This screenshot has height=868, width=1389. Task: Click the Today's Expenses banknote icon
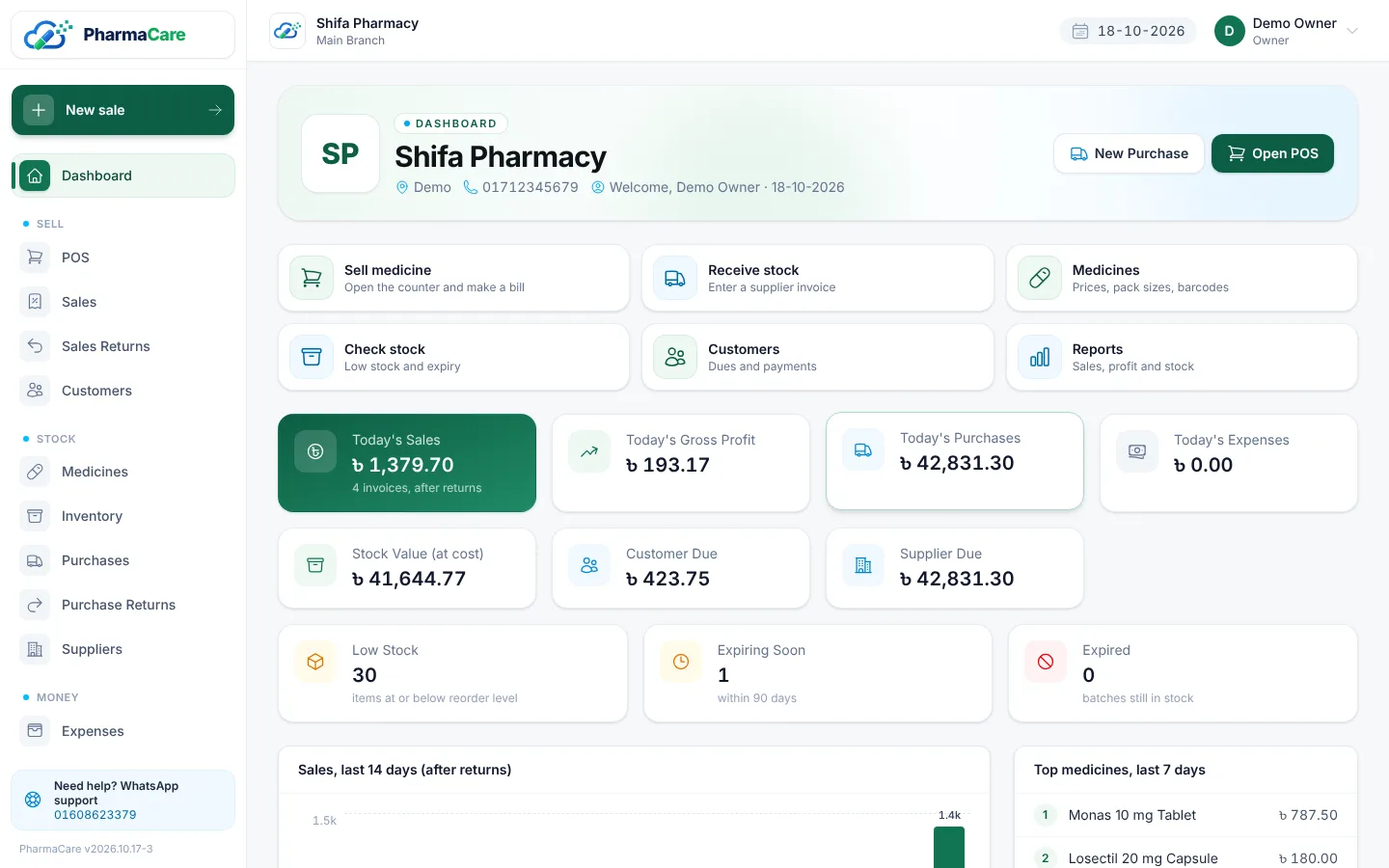pyautogui.click(x=1137, y=451)
